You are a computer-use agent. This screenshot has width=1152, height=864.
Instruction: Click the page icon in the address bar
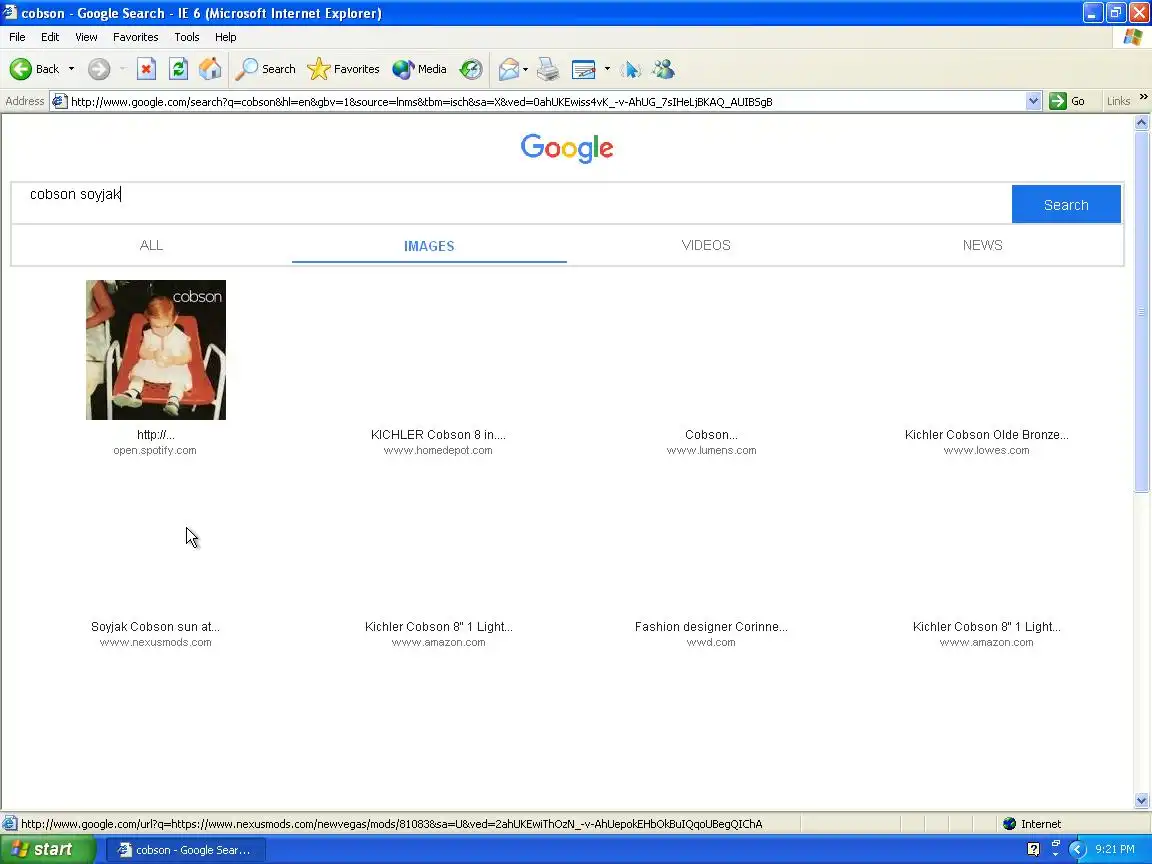pyautogui.click(x=60, y=101)
